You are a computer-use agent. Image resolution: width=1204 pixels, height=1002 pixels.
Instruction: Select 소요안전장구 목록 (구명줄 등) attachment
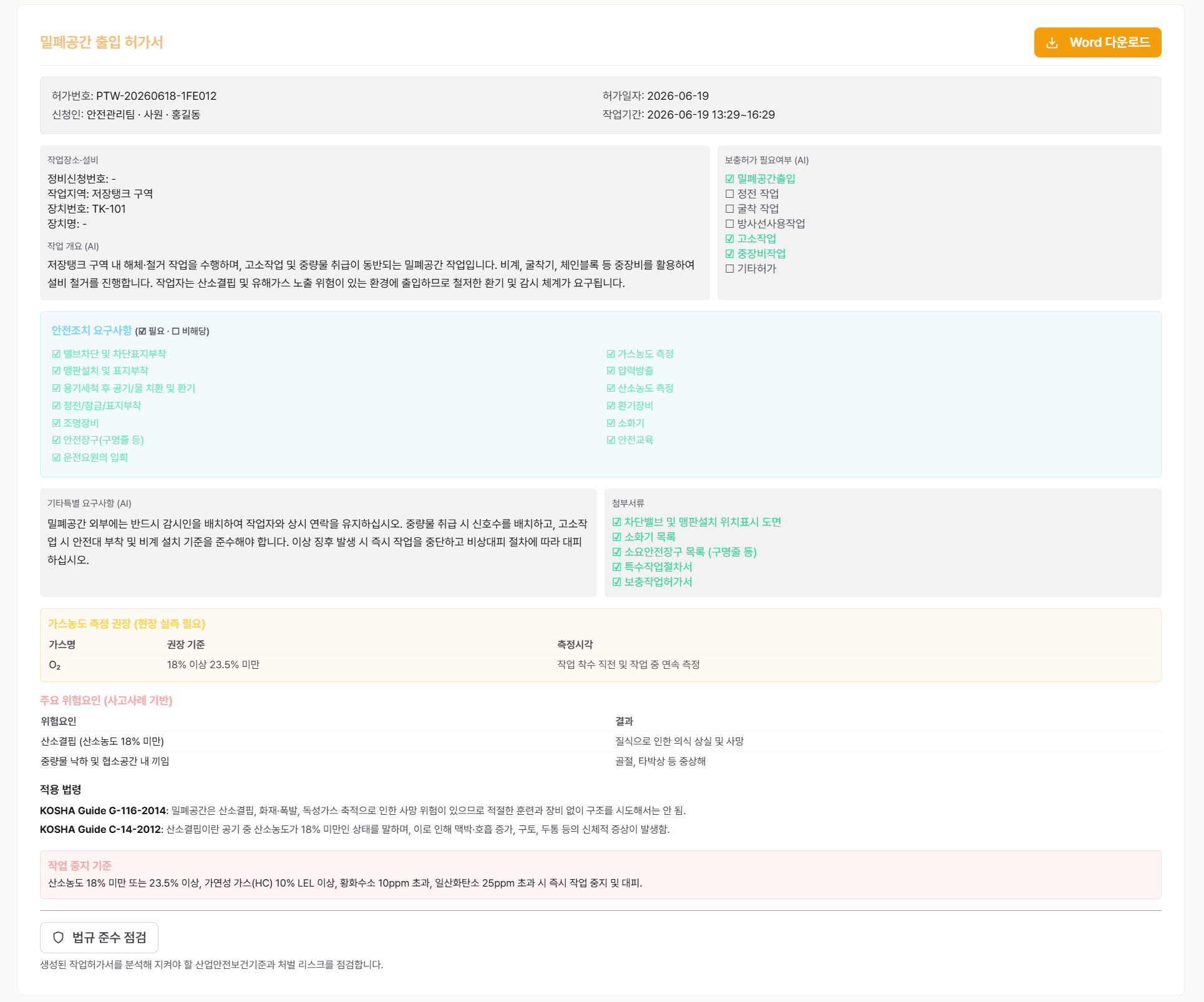click(x=684, y=552)
